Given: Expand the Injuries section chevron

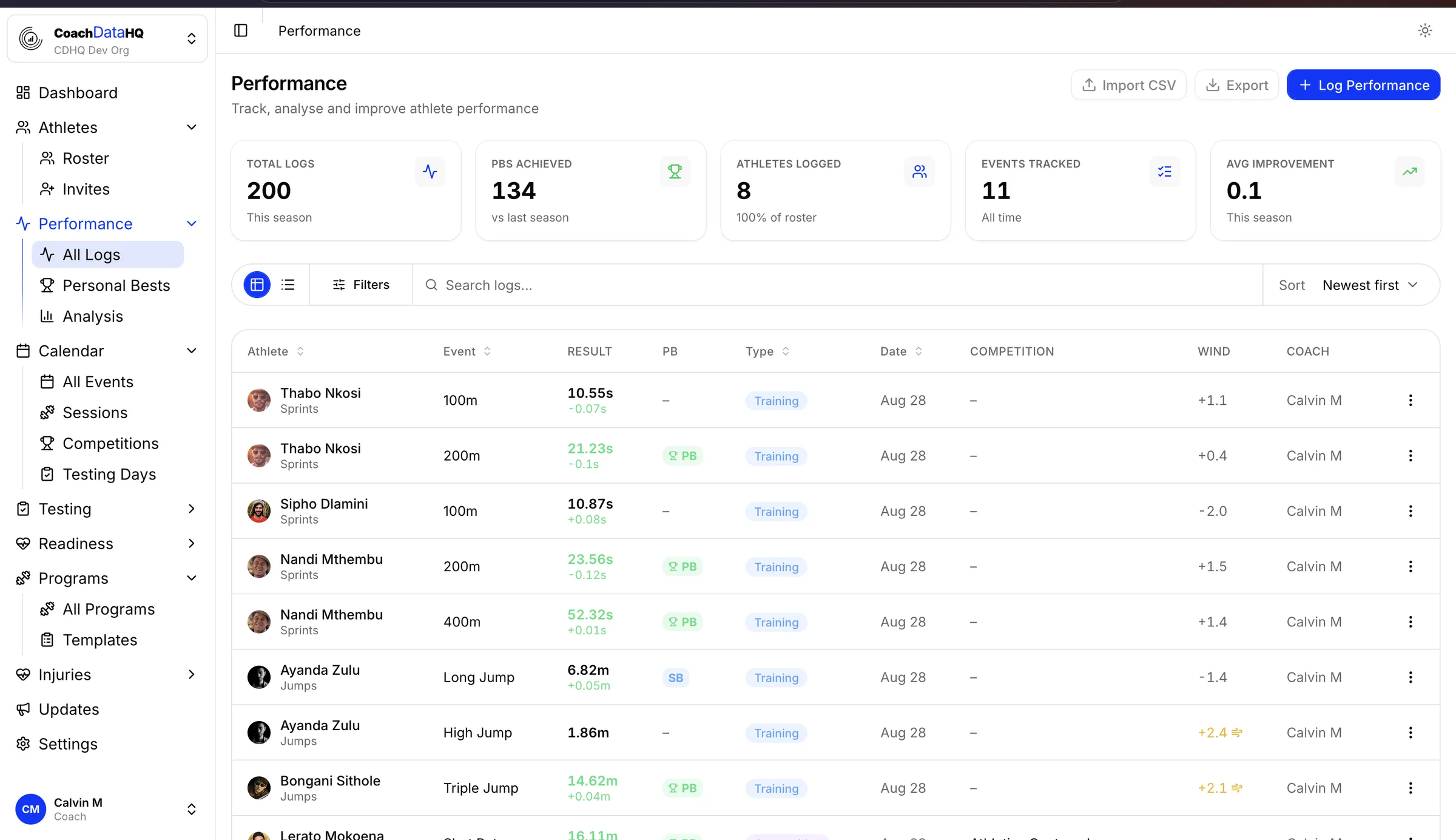Looking at the screenshot, I should click(192, 675).
